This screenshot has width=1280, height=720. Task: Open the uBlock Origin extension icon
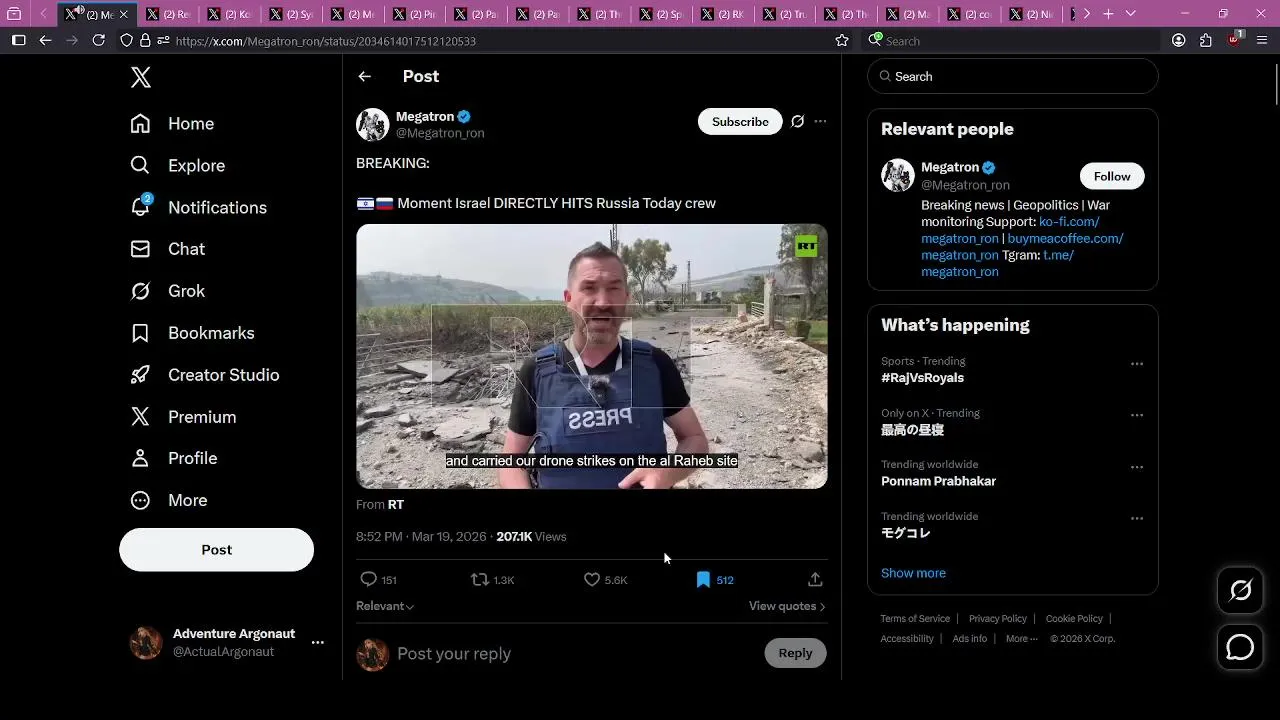click(x=1234, y=41)
